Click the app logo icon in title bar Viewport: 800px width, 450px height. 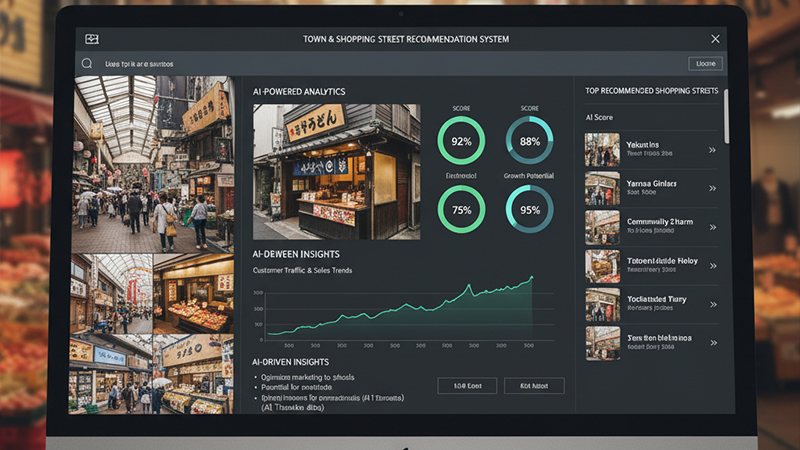click(x=92, y=38)
